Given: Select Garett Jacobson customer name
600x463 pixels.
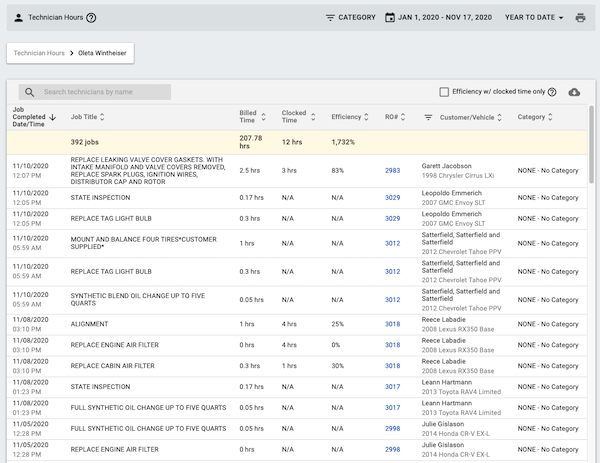Looking at the screenshot, I should (x=446, y=166).
